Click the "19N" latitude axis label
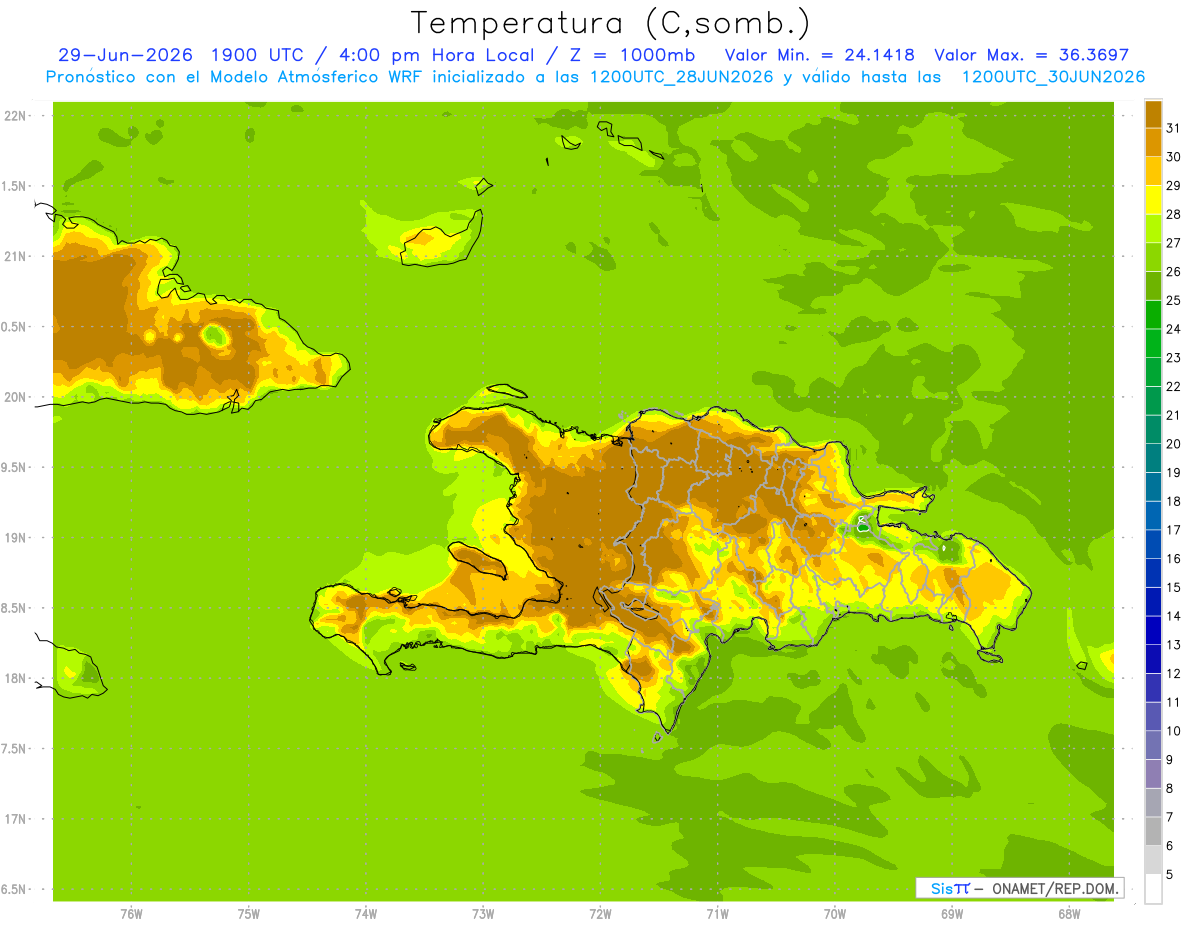 pos(16,538)
